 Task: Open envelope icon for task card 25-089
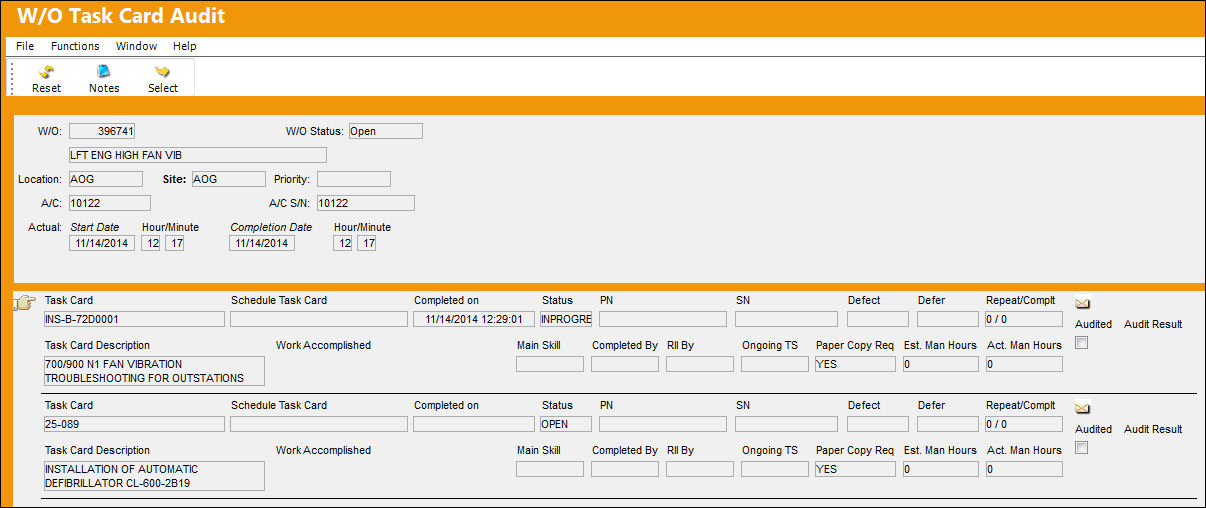coord(1082,408)
